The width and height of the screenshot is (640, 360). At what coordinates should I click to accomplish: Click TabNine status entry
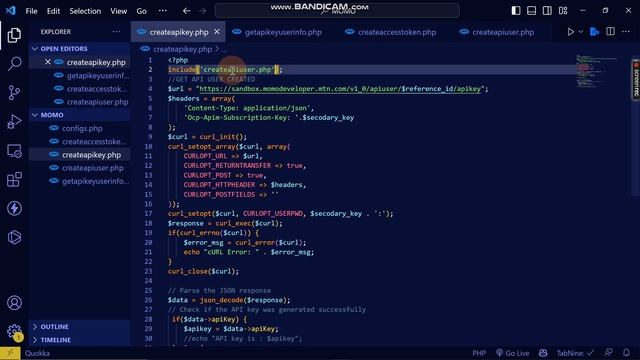click(575, 353)
